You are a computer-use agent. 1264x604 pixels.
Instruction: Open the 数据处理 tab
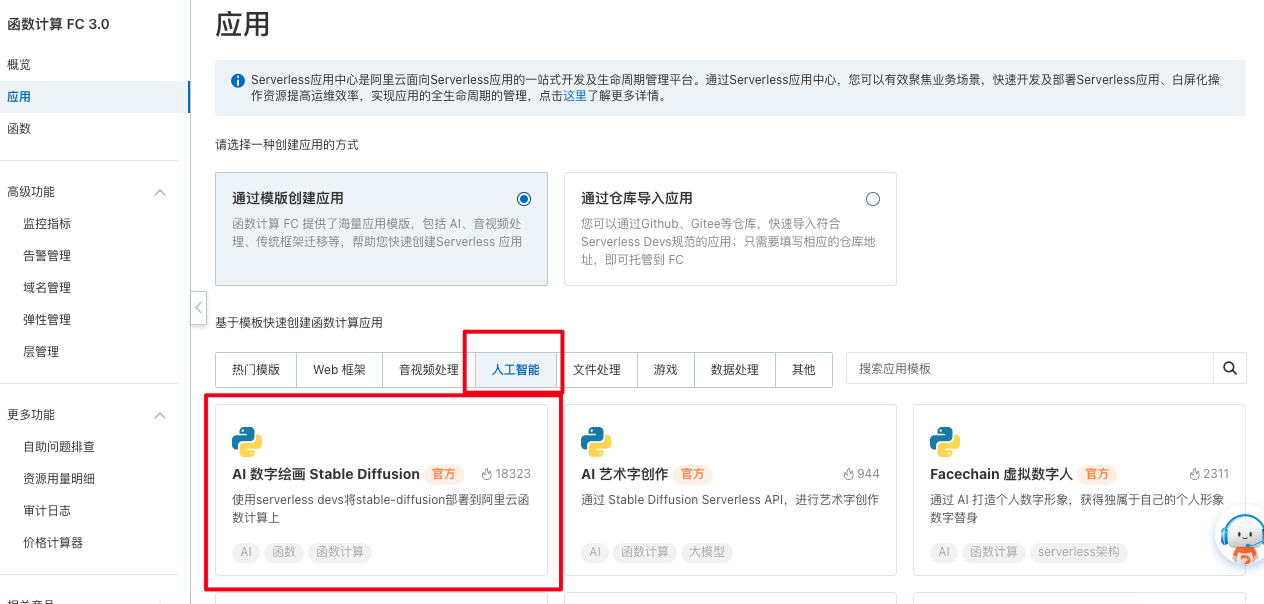click(735, 370)
